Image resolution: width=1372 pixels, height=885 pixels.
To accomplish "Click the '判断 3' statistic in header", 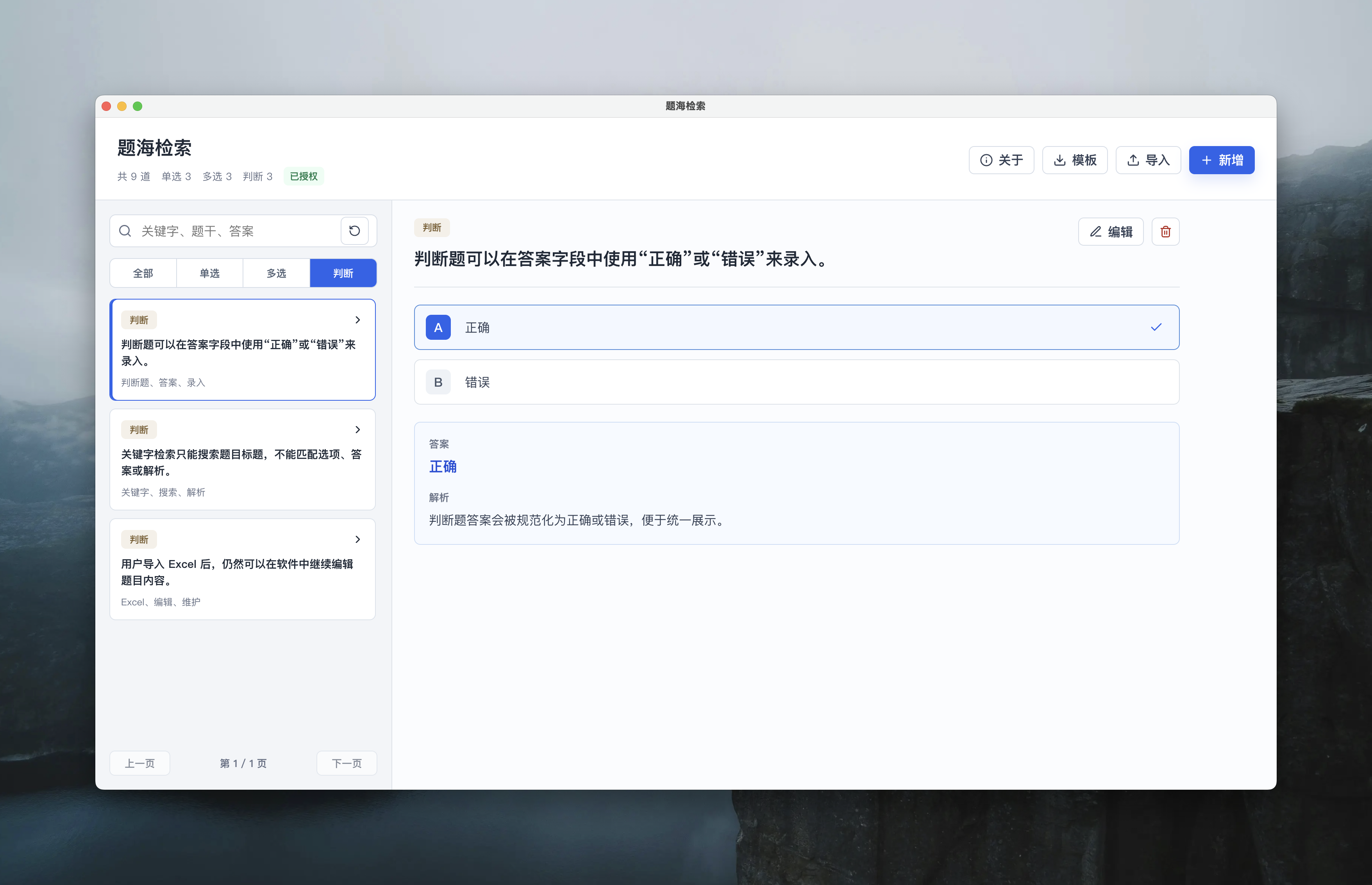I will [x=257, y=177].
